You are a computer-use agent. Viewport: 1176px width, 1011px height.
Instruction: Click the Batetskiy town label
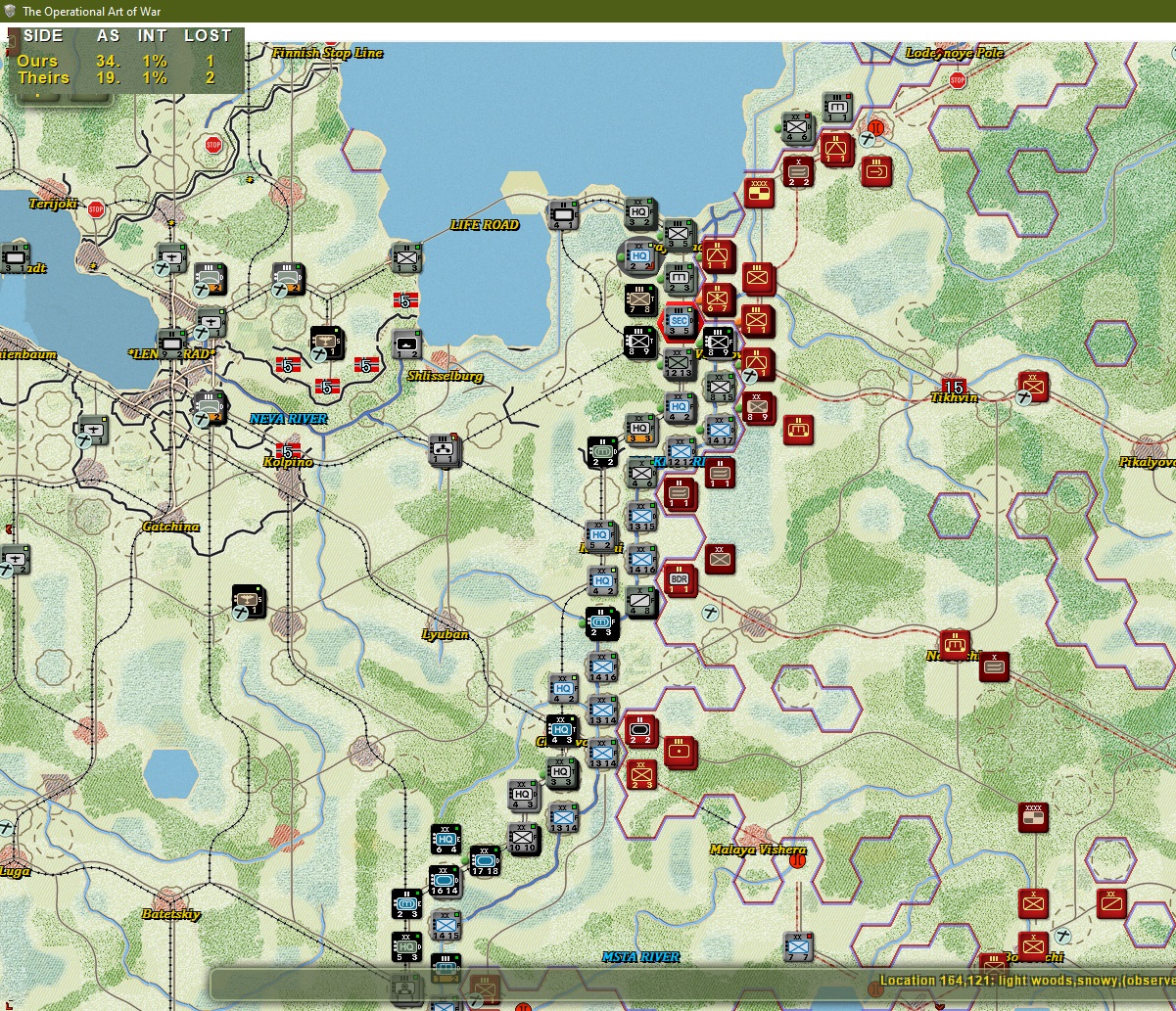[x=170, y=914]
